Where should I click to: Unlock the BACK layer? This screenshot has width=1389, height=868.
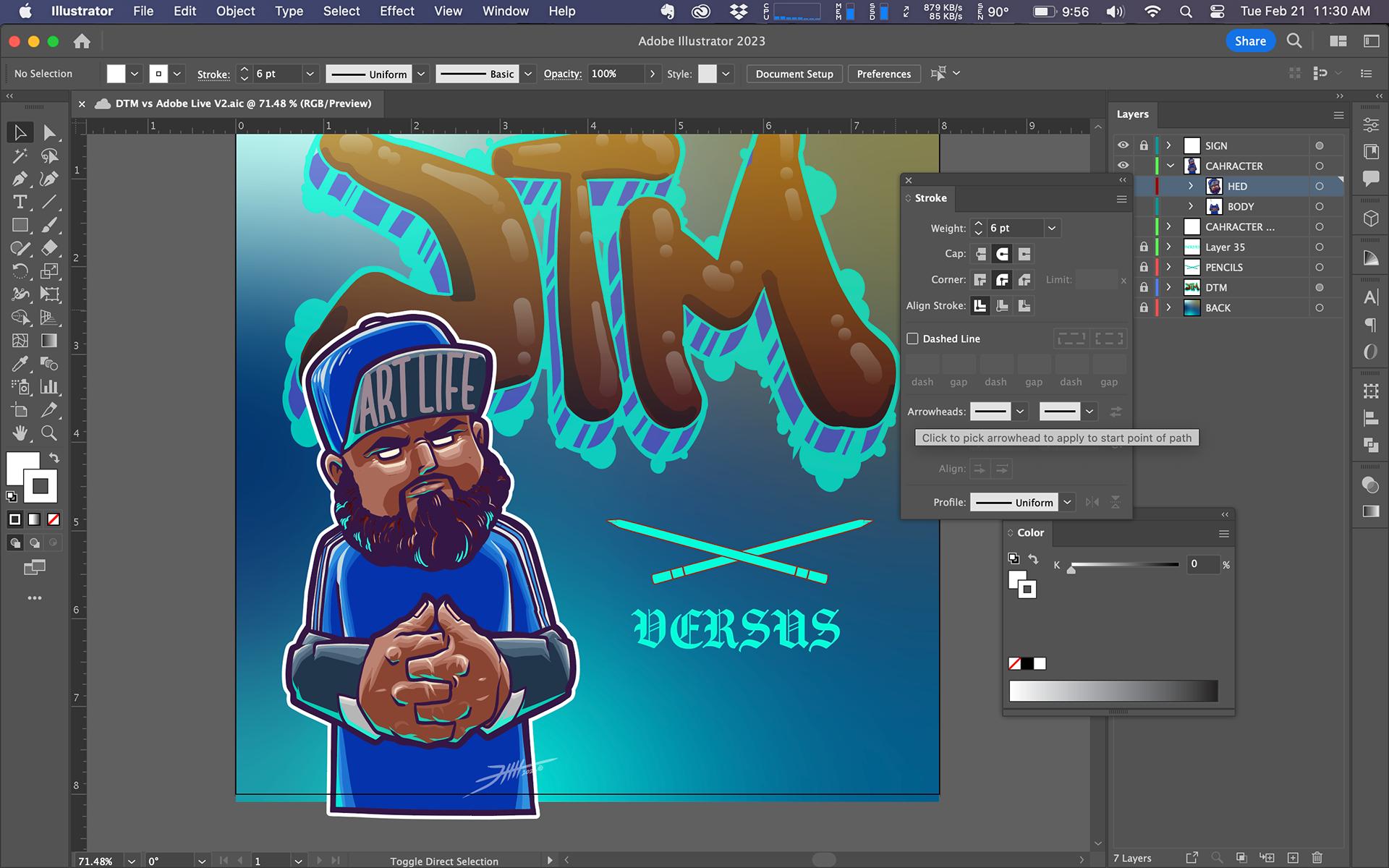1144,307
